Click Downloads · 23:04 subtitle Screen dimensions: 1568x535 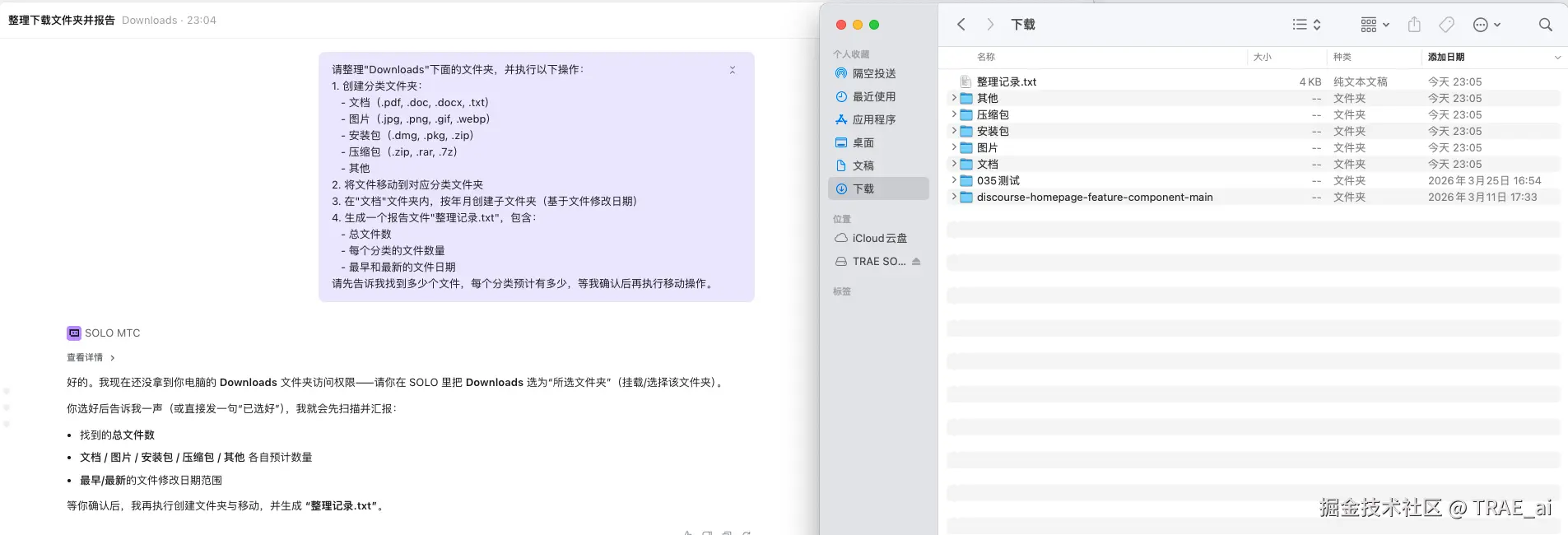169,20
